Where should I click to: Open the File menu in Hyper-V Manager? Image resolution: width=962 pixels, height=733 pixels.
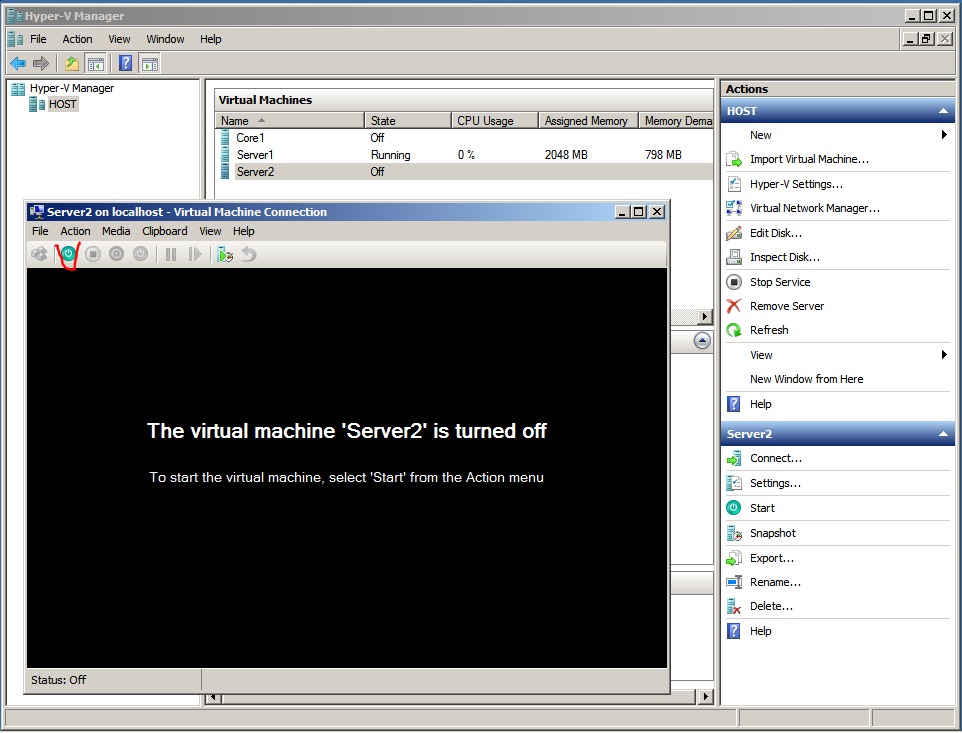point(38,39)
